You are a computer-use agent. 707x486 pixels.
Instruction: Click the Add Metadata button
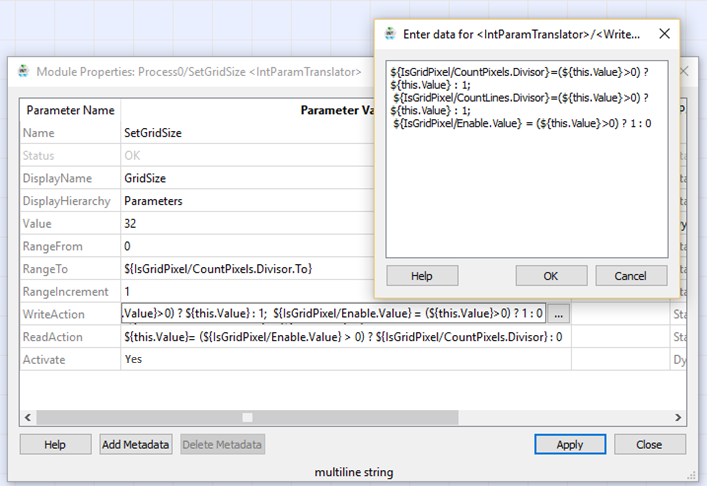(136, 444)
